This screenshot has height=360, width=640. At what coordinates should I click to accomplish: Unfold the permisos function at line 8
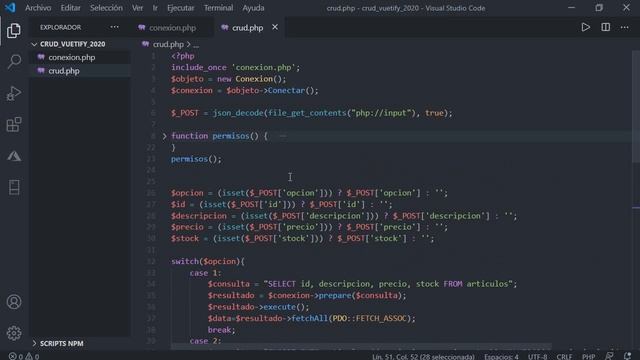coord(164,136)
